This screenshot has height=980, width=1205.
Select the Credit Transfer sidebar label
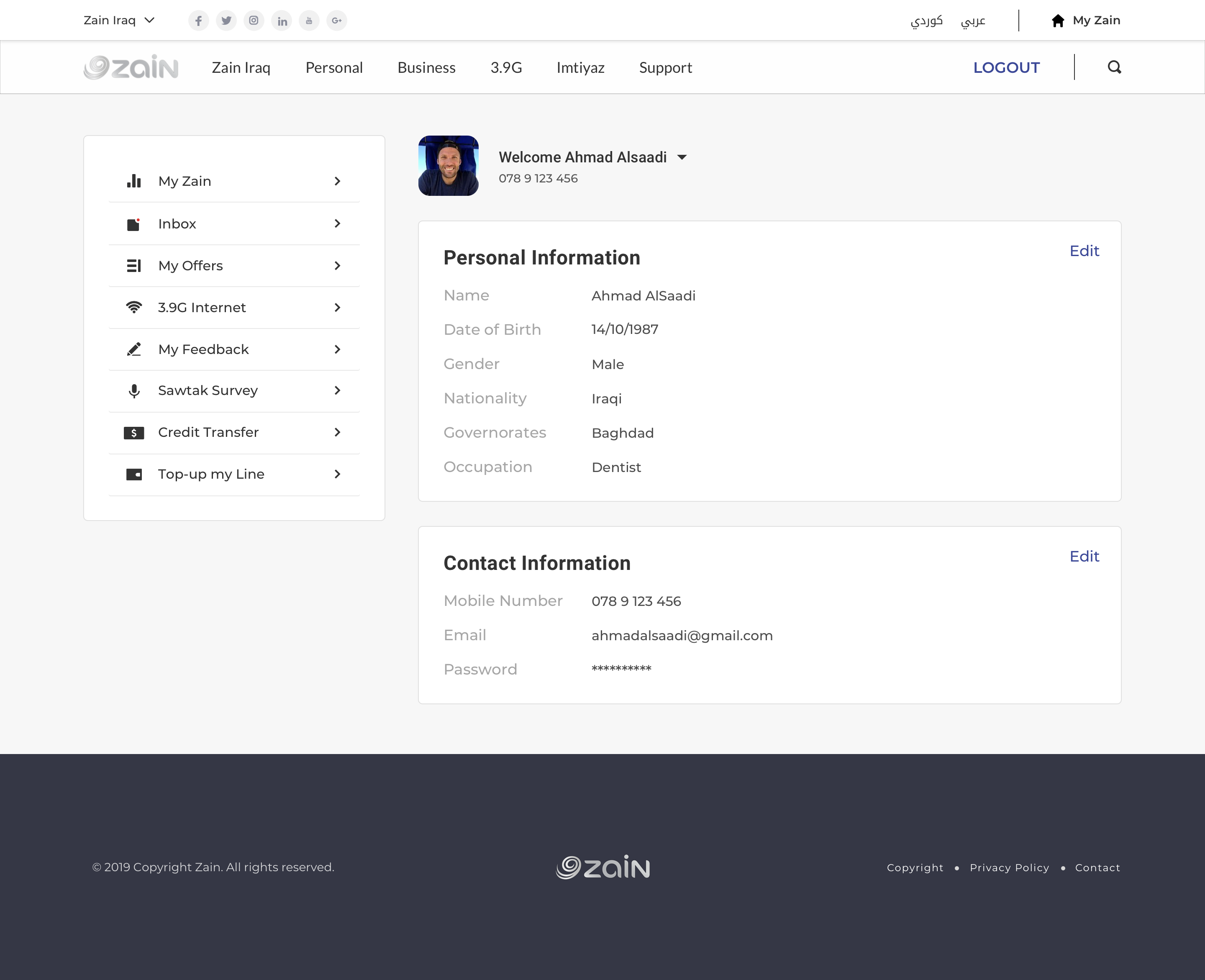[208, 432]
